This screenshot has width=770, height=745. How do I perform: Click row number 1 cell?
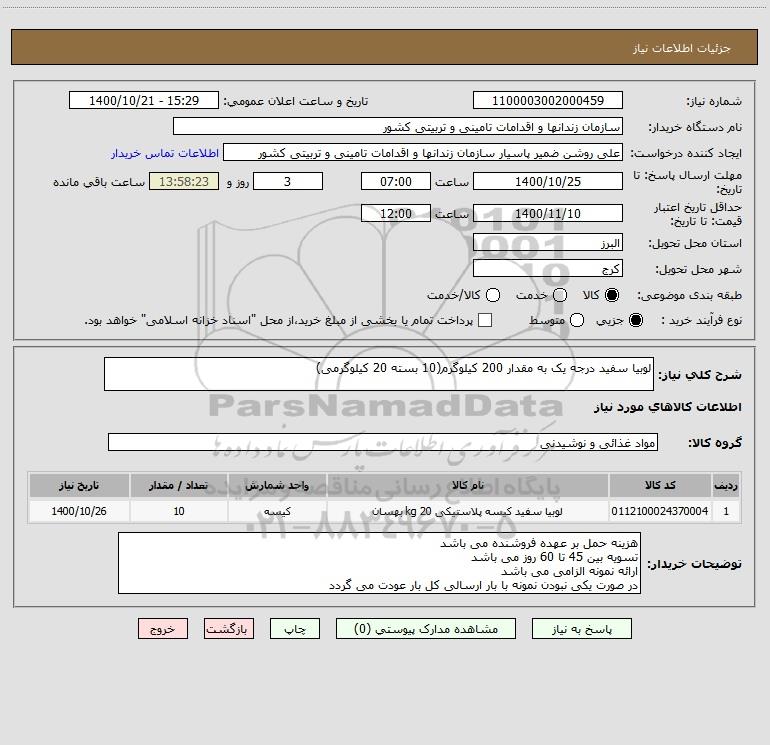(x=726, y=511)
